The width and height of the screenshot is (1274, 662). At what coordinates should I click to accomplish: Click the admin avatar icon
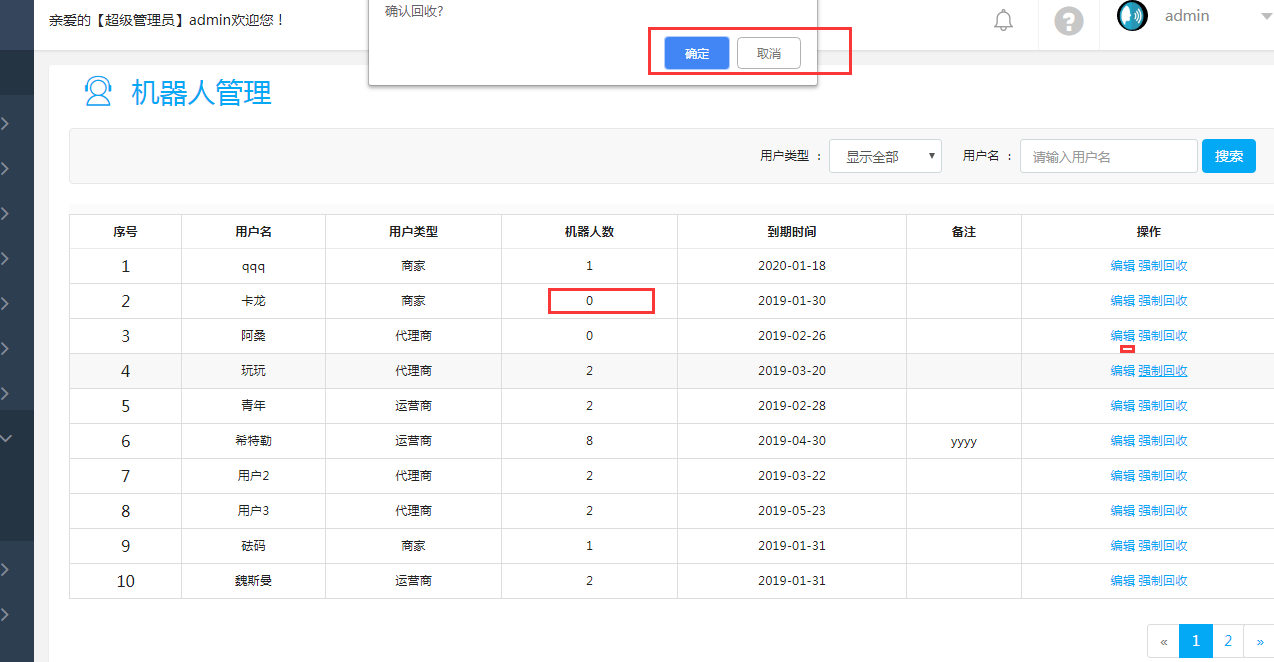[1132, 16]
